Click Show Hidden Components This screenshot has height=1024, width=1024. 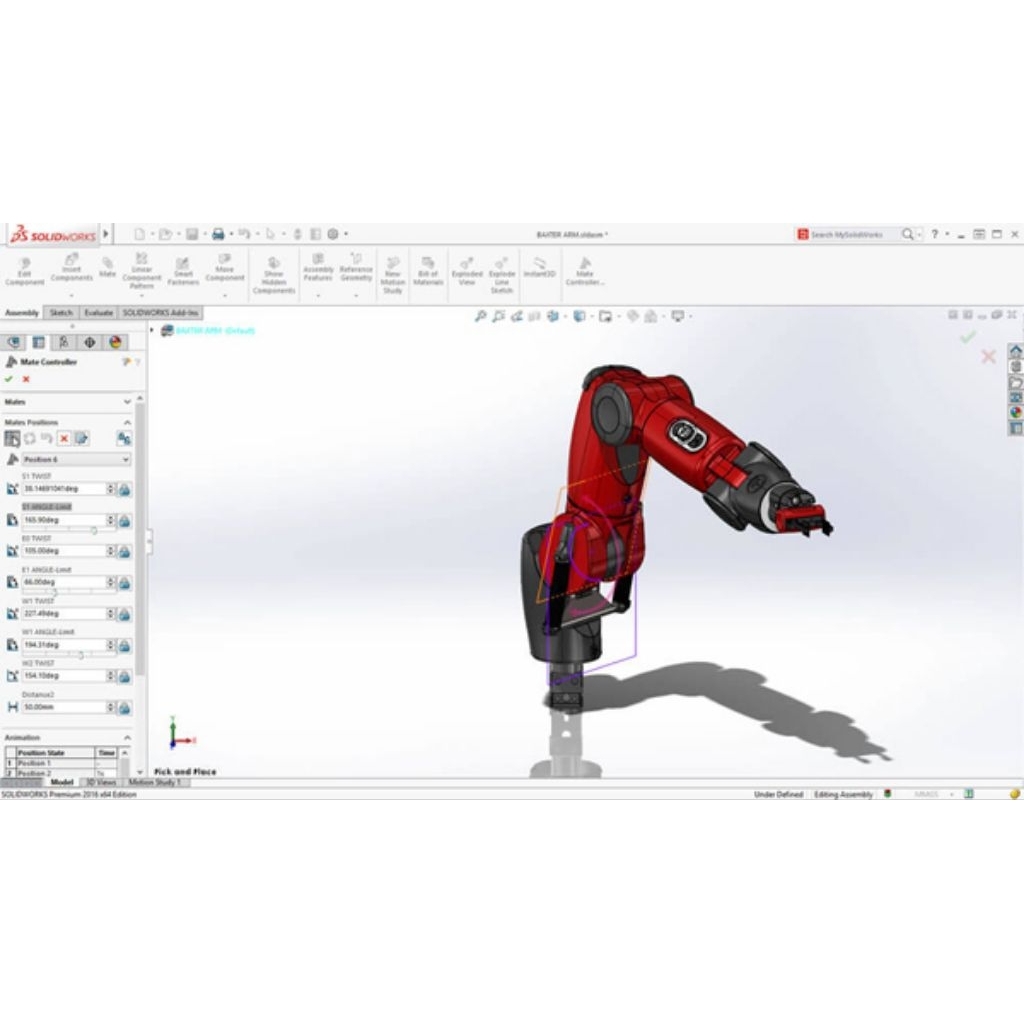coord(274,275)
